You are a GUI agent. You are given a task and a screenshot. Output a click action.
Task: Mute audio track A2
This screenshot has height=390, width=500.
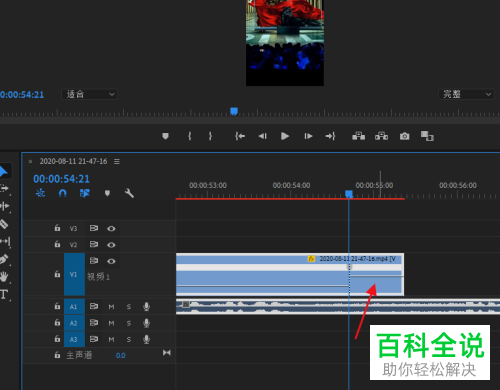[x=111, y=323]
